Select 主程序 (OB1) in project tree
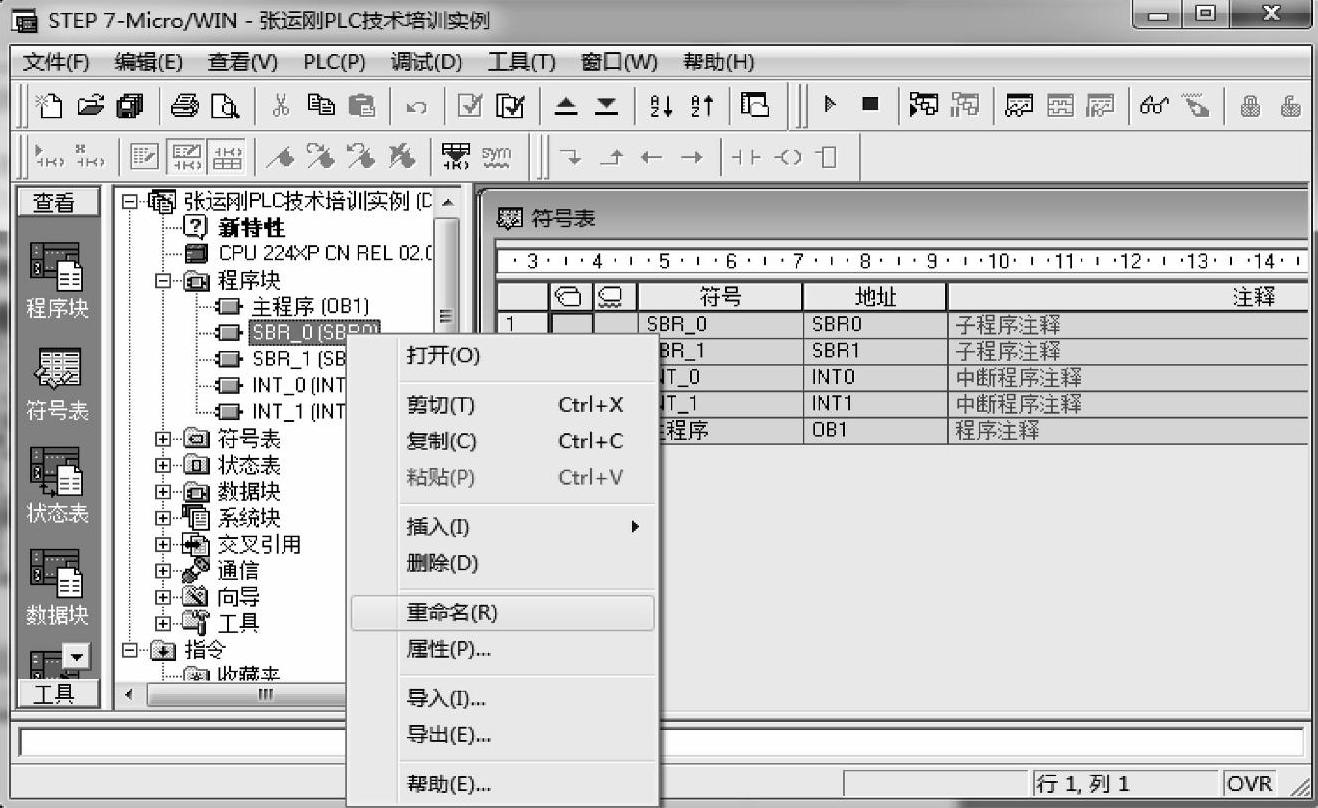The height and width of the screenshot is (808, 1318). (x=297, y=306)
